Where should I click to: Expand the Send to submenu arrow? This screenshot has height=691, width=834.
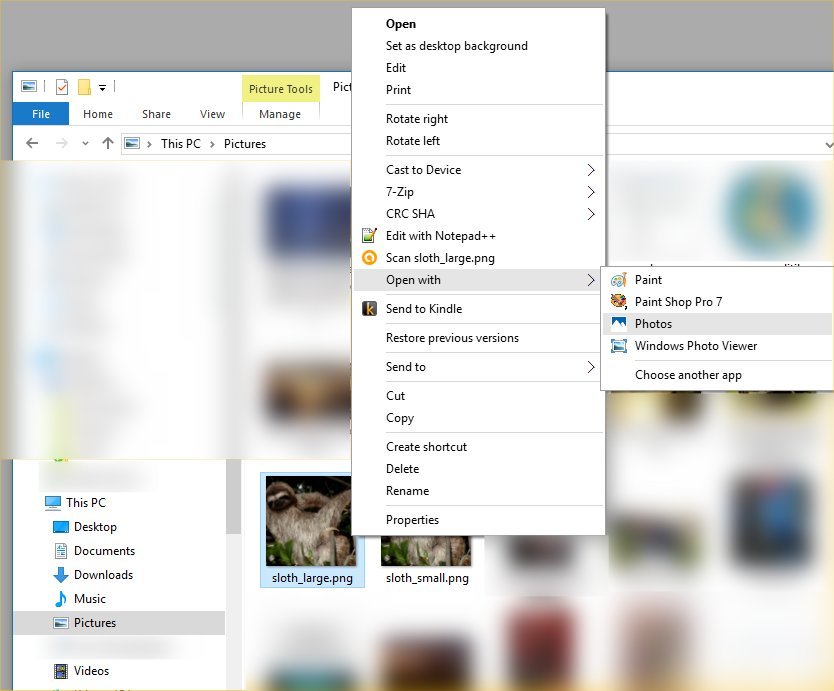[591, 367]
